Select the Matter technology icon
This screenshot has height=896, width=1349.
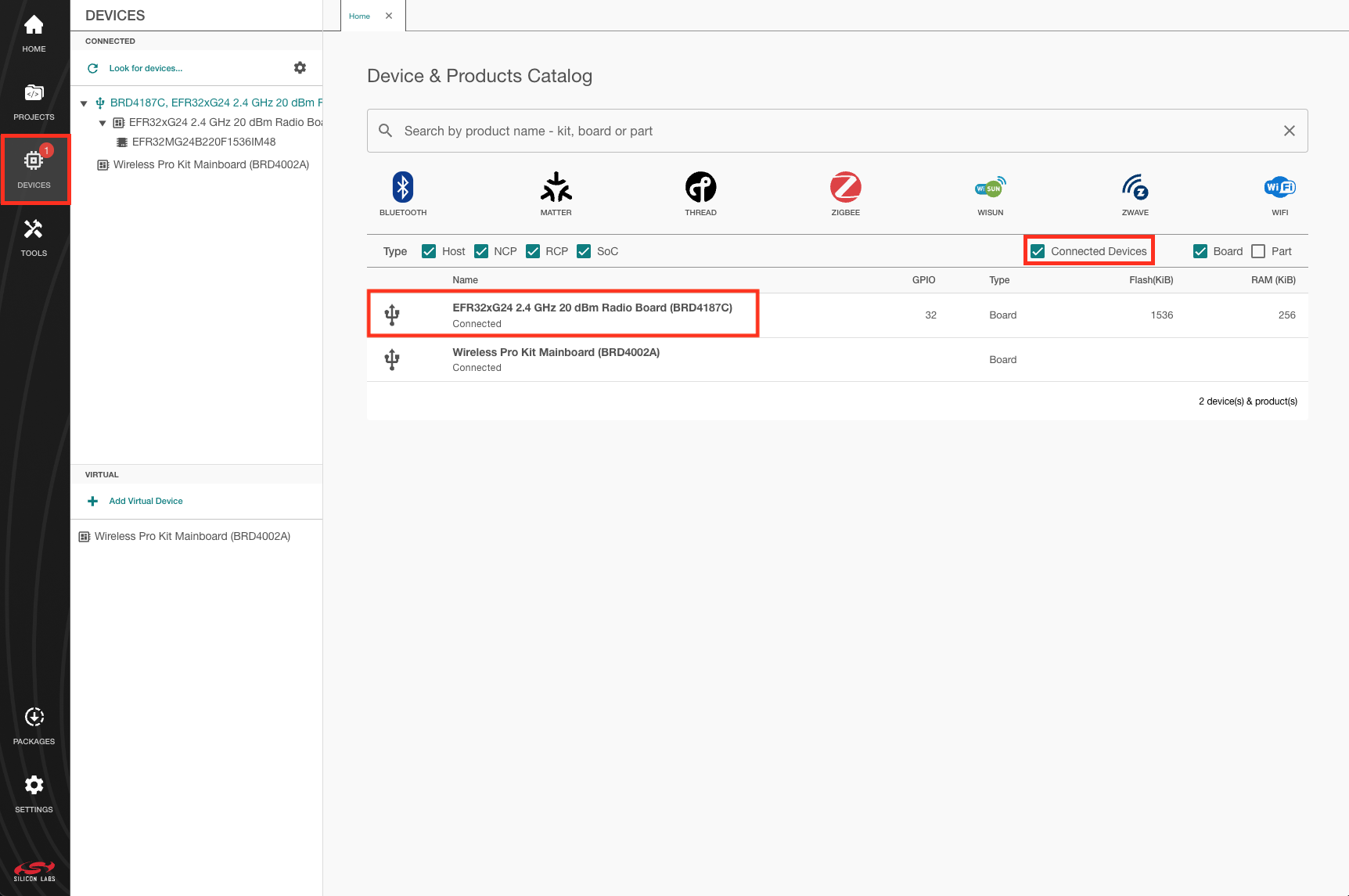[556, 189]
